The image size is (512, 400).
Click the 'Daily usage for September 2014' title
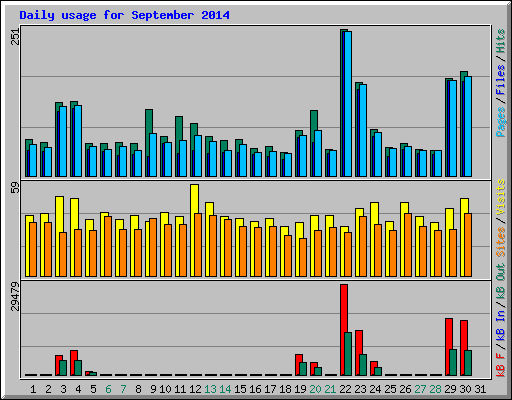click(x=124, y=15)
